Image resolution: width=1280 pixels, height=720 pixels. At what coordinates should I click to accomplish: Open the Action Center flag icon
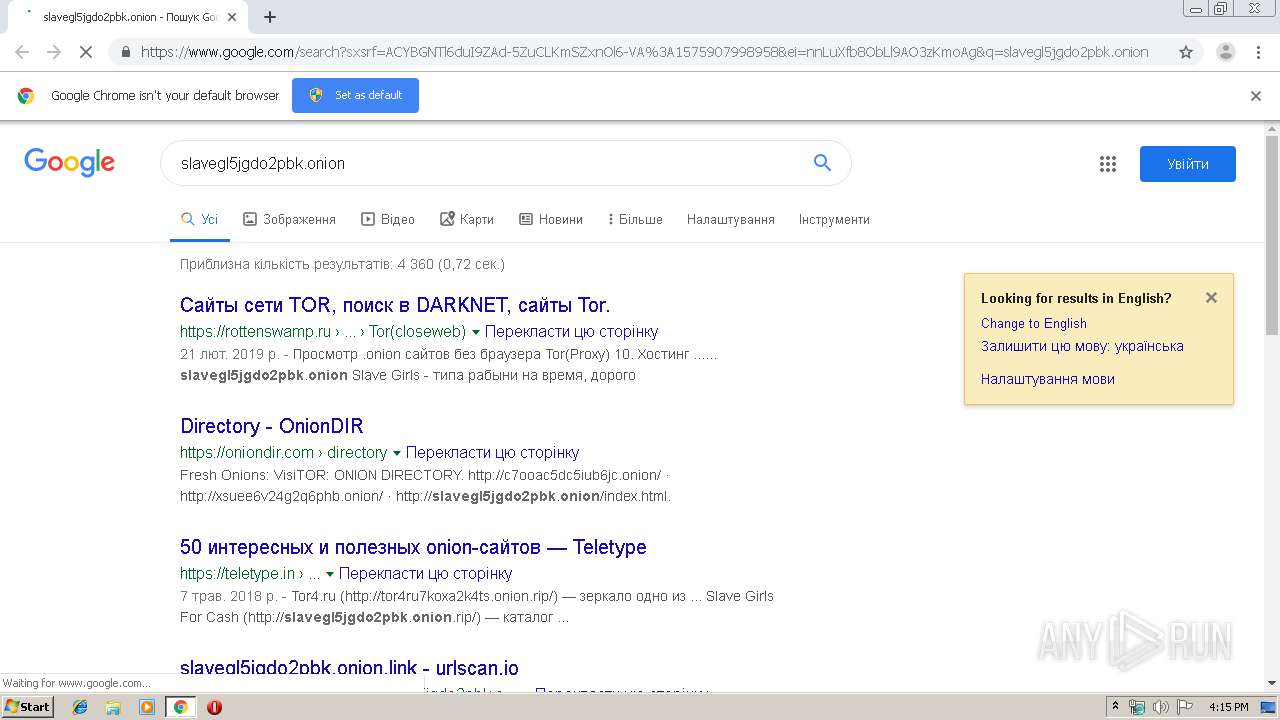click(1184, 707)
